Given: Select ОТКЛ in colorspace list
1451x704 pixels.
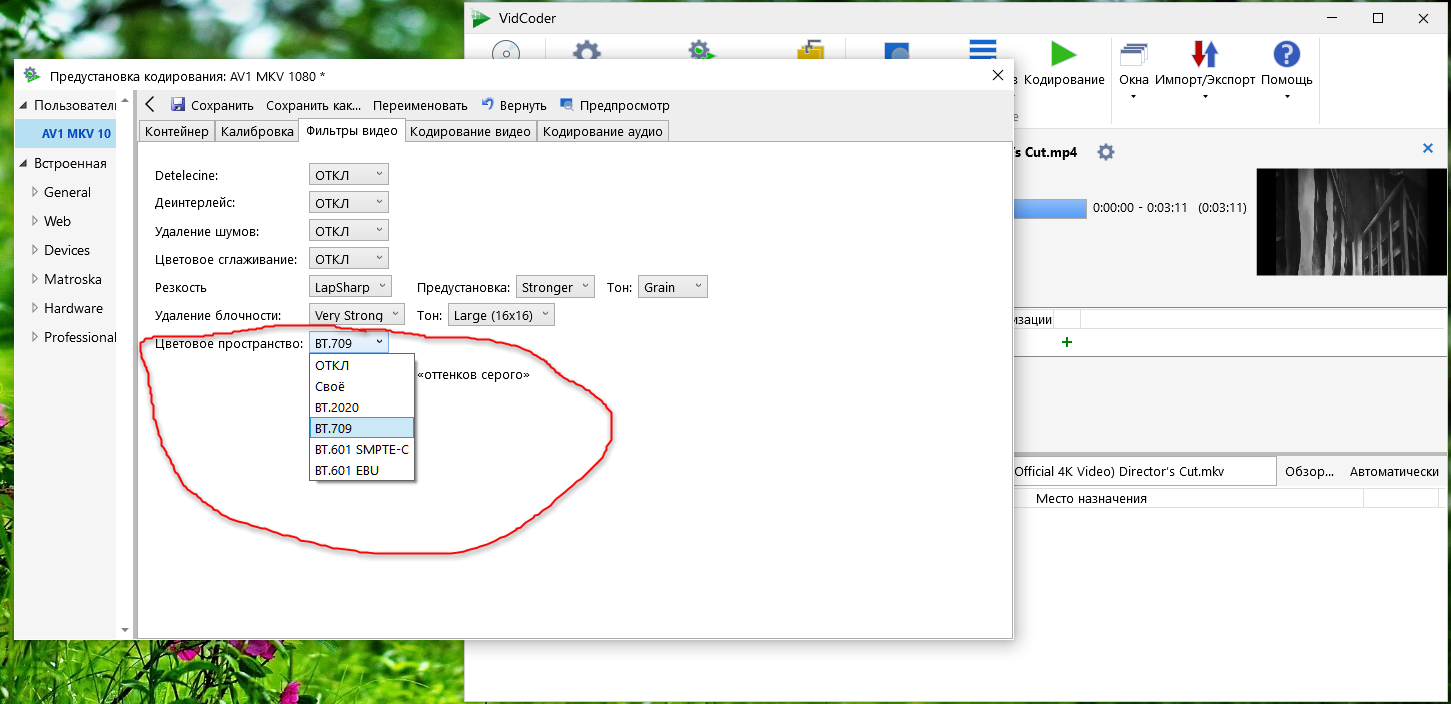Looking at the screenshot, I should (362, 365).
